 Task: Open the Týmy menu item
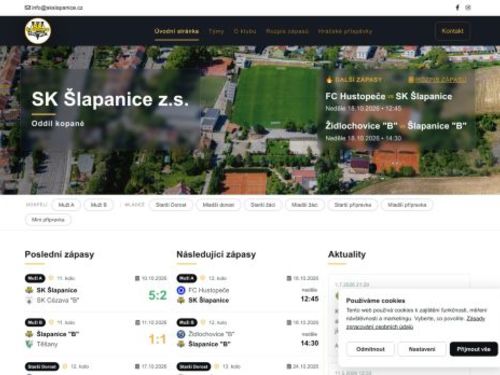click(216, 31)
